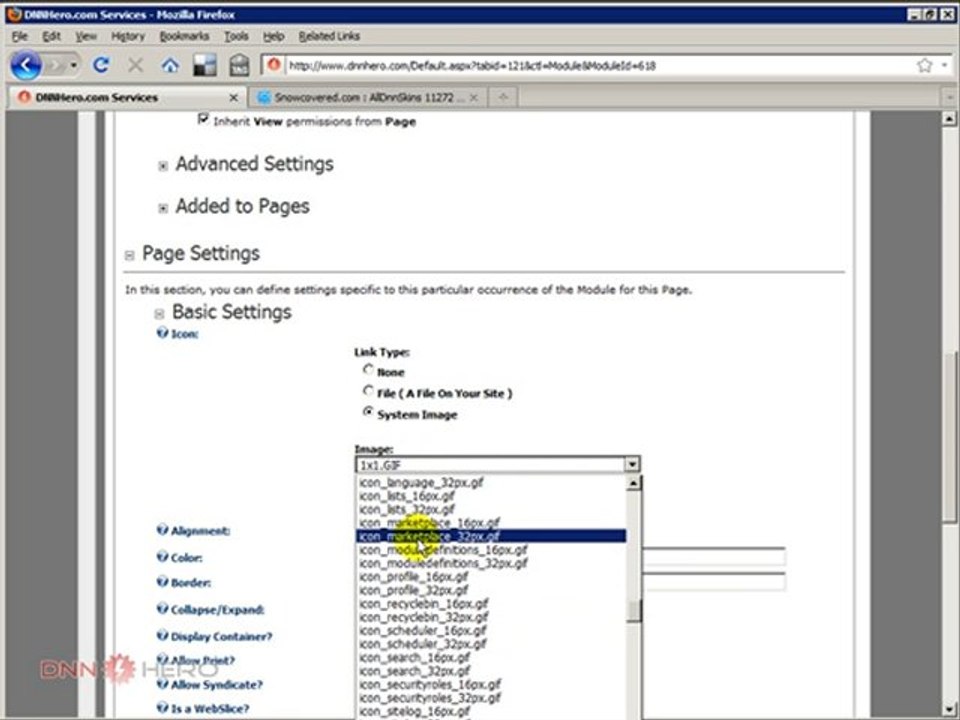Open the Help menu
The width and height of the screenshot is (960, 720).
274,36
